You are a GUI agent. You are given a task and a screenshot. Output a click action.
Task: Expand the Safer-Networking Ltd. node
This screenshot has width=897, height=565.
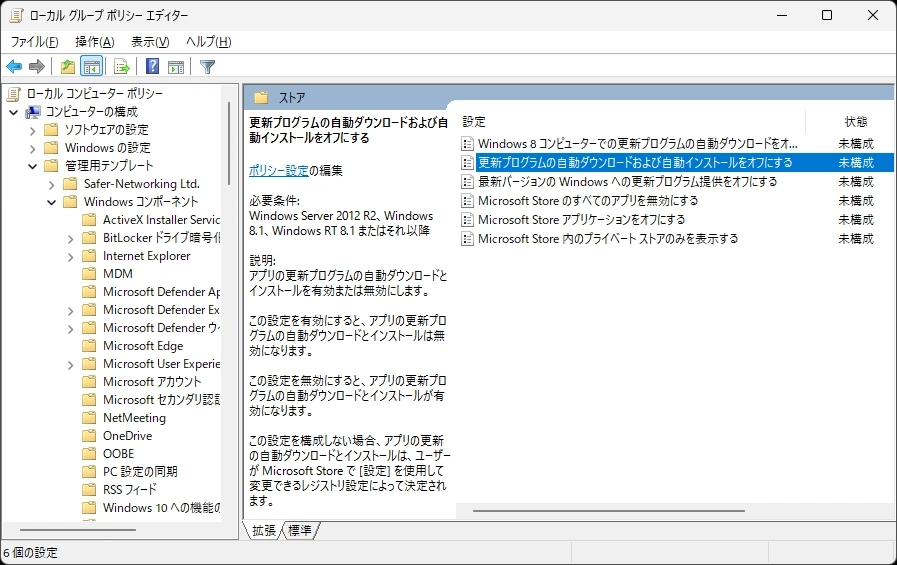(x=51, y=185)
